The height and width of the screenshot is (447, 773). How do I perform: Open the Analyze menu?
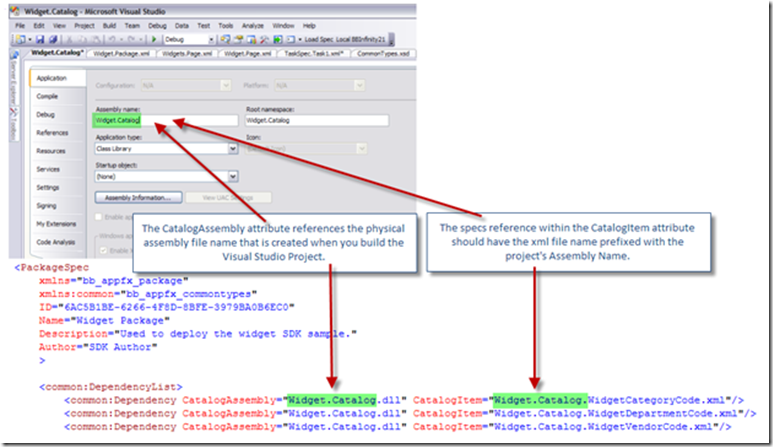click(252, 26)
